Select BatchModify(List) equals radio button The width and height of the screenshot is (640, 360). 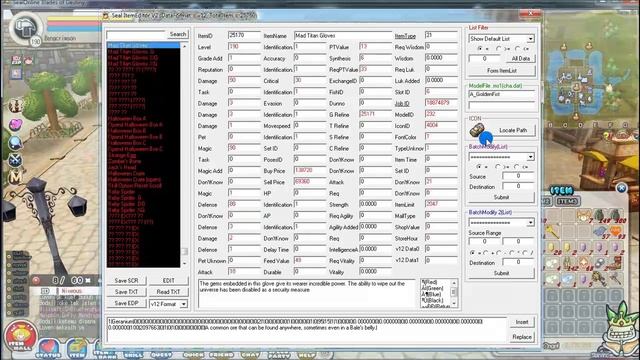click(479, 167)
